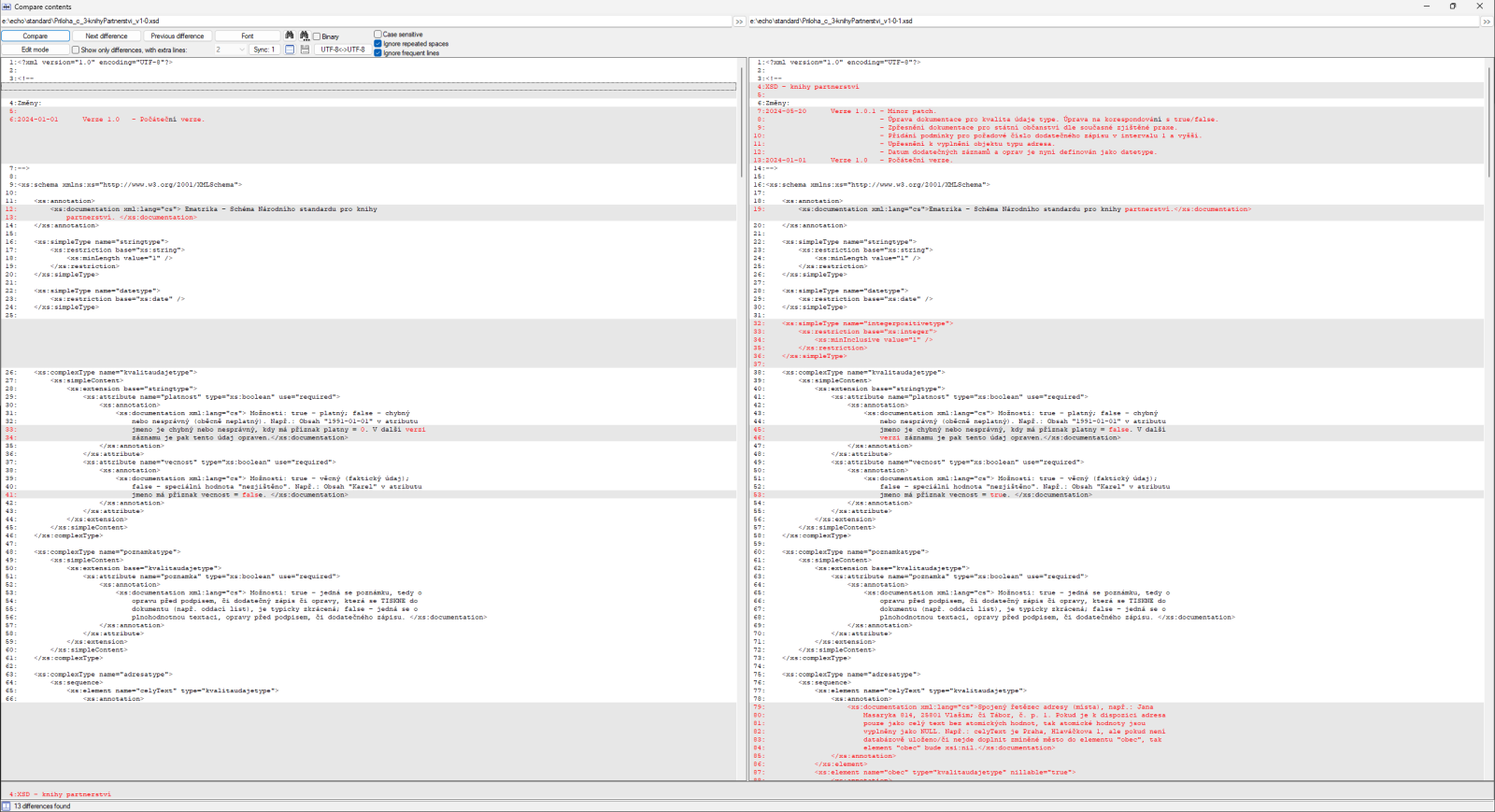Click the save diskette icon
The width and height of the screenshot is (1495, 812).
point(305,50)
